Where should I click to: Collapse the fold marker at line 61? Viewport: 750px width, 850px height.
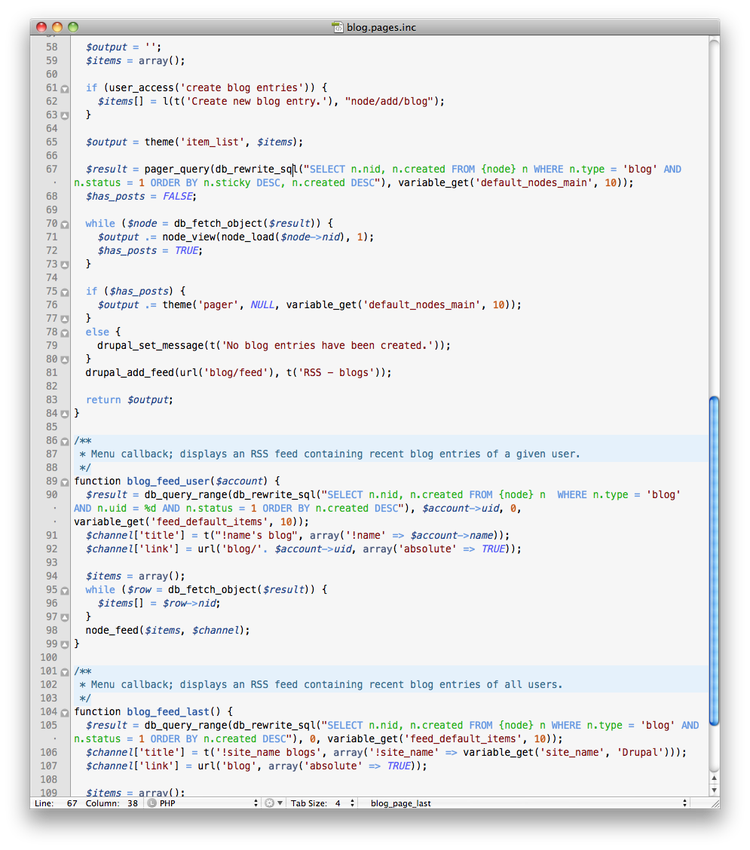(x=64, y=88)
